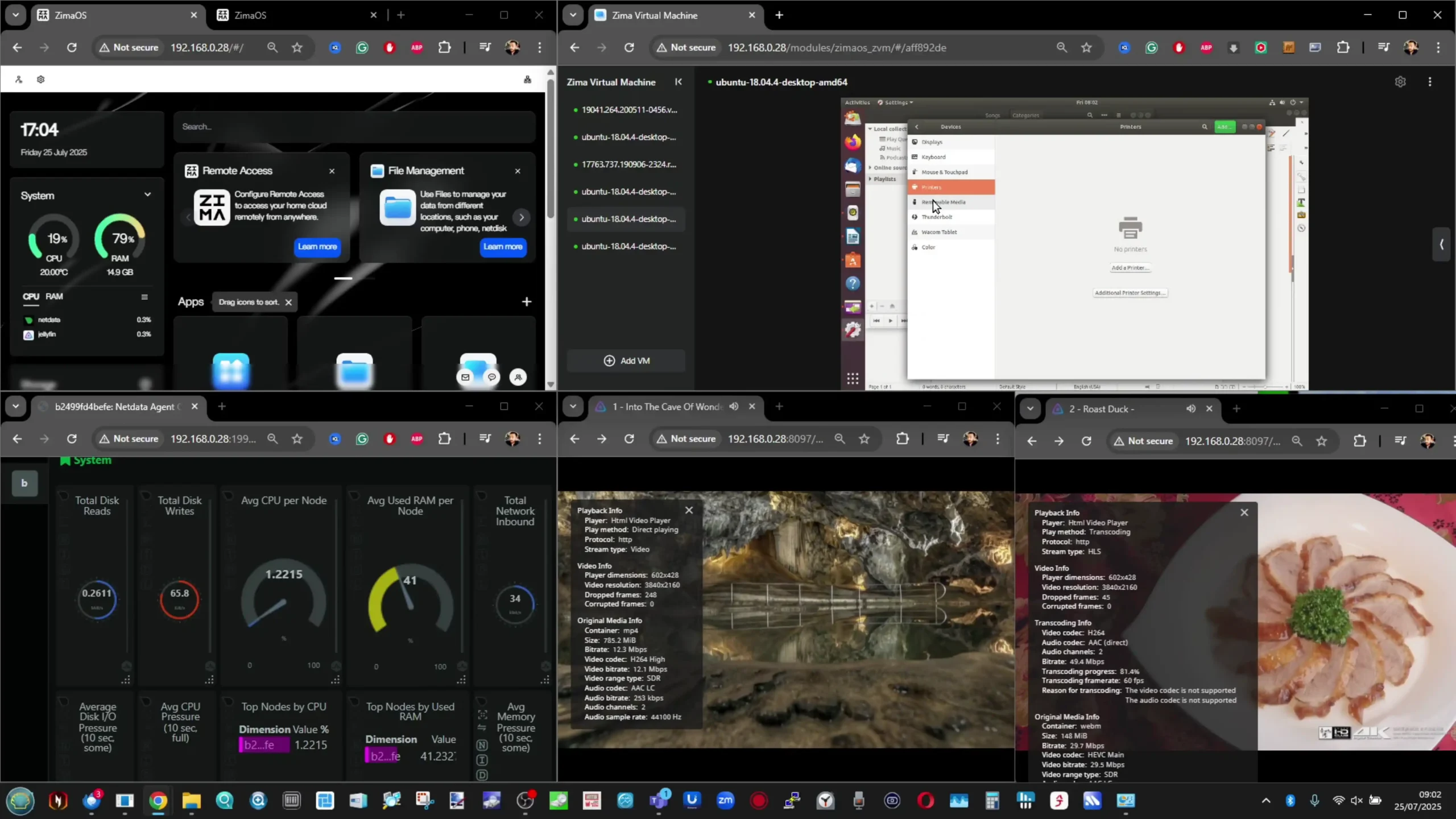Select VM 19041.264.200511-0456.v...
The height and width of the screenshot is (819, 1456).
tap(626, 110)
